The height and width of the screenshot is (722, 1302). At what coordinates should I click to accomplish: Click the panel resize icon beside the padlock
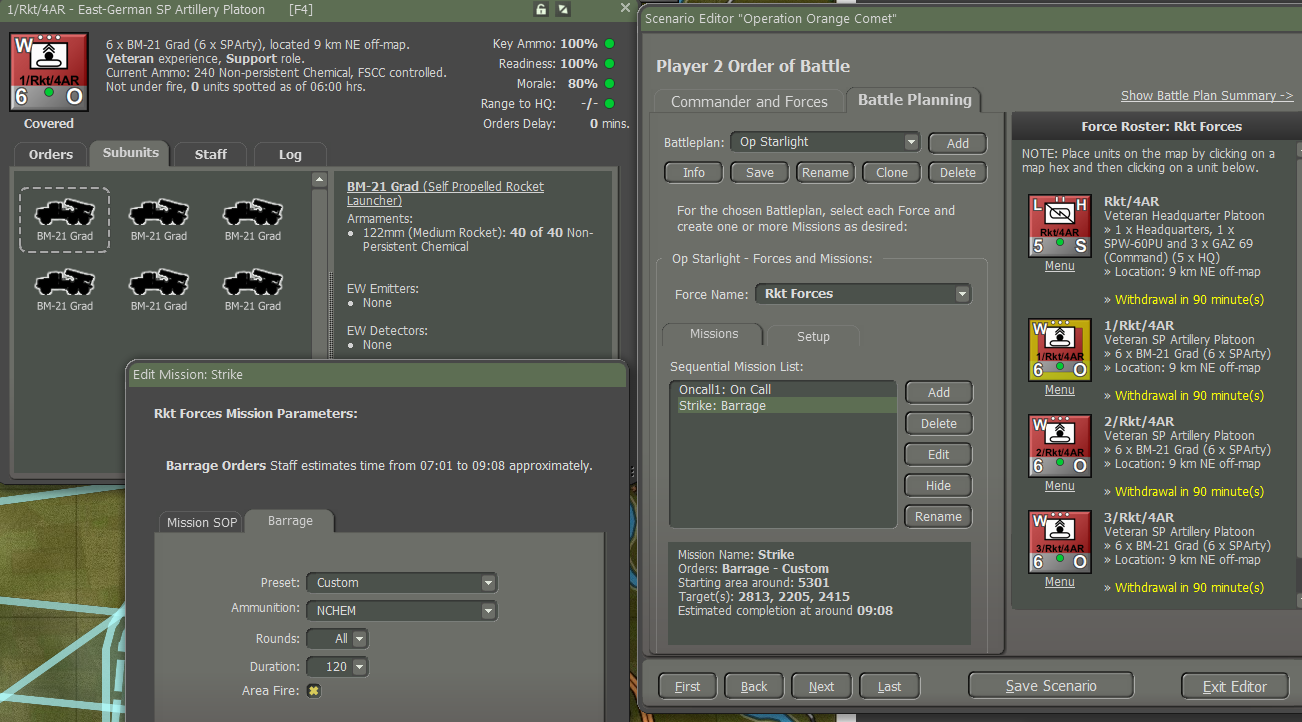click(563, 9)
